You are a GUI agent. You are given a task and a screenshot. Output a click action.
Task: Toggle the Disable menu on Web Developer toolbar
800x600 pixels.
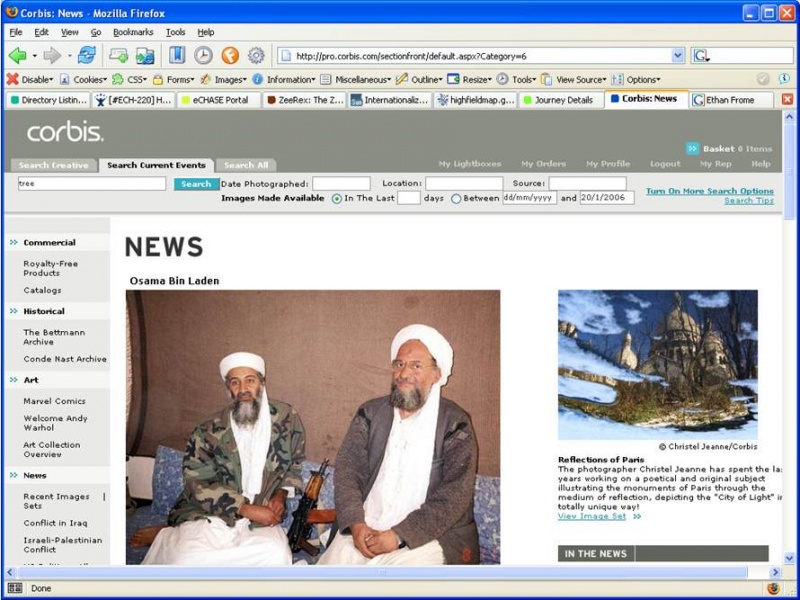[38, 78]
